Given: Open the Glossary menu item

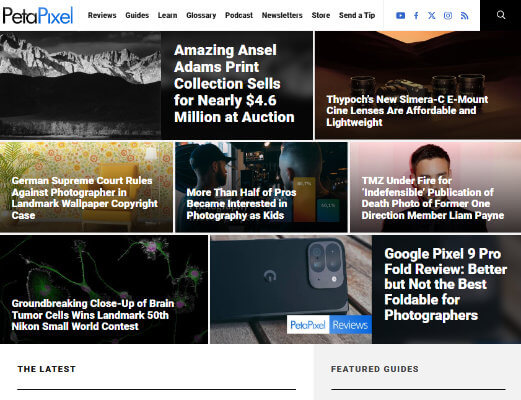Looking at the screenshot, I should tap(201, 15).
